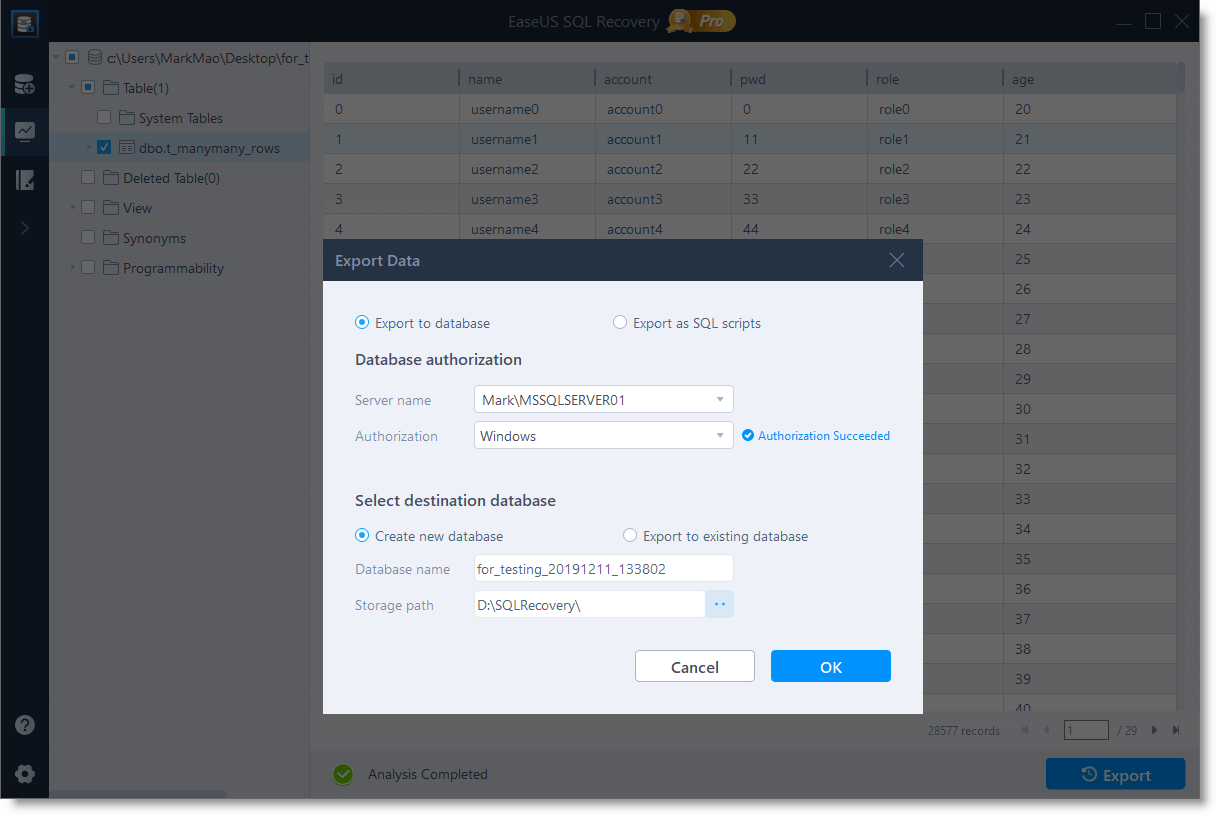Click the left panel horizontal scrollbar
The width and height of the screenshot is (1216, 815).
pos(138,795)
